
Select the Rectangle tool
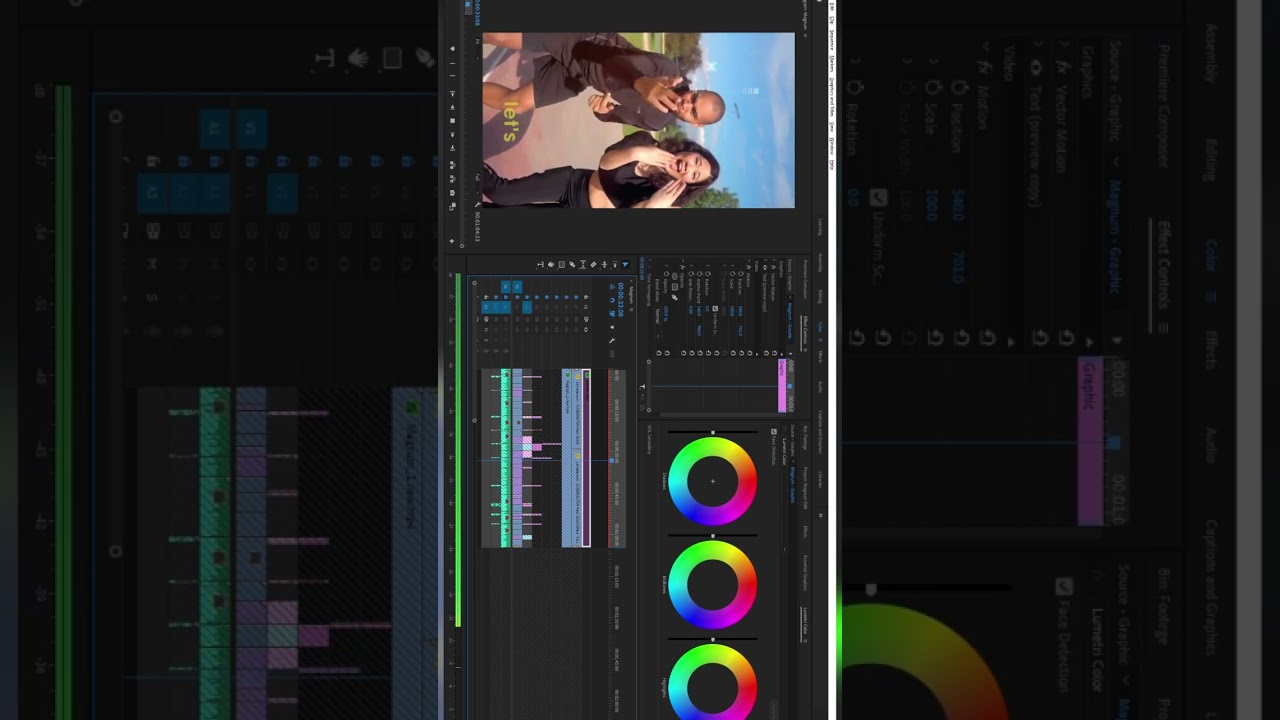pyautogui.click(x=562, y=264)
